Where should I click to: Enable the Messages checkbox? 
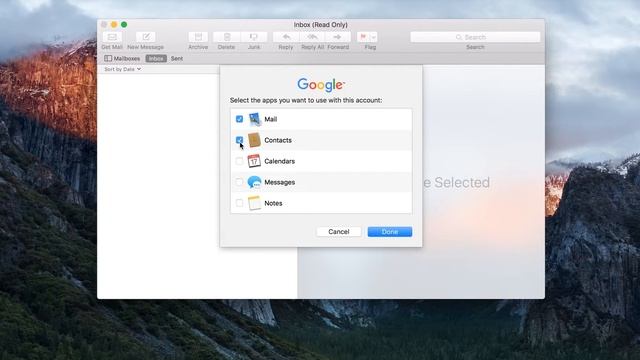(x=240, y=182)
